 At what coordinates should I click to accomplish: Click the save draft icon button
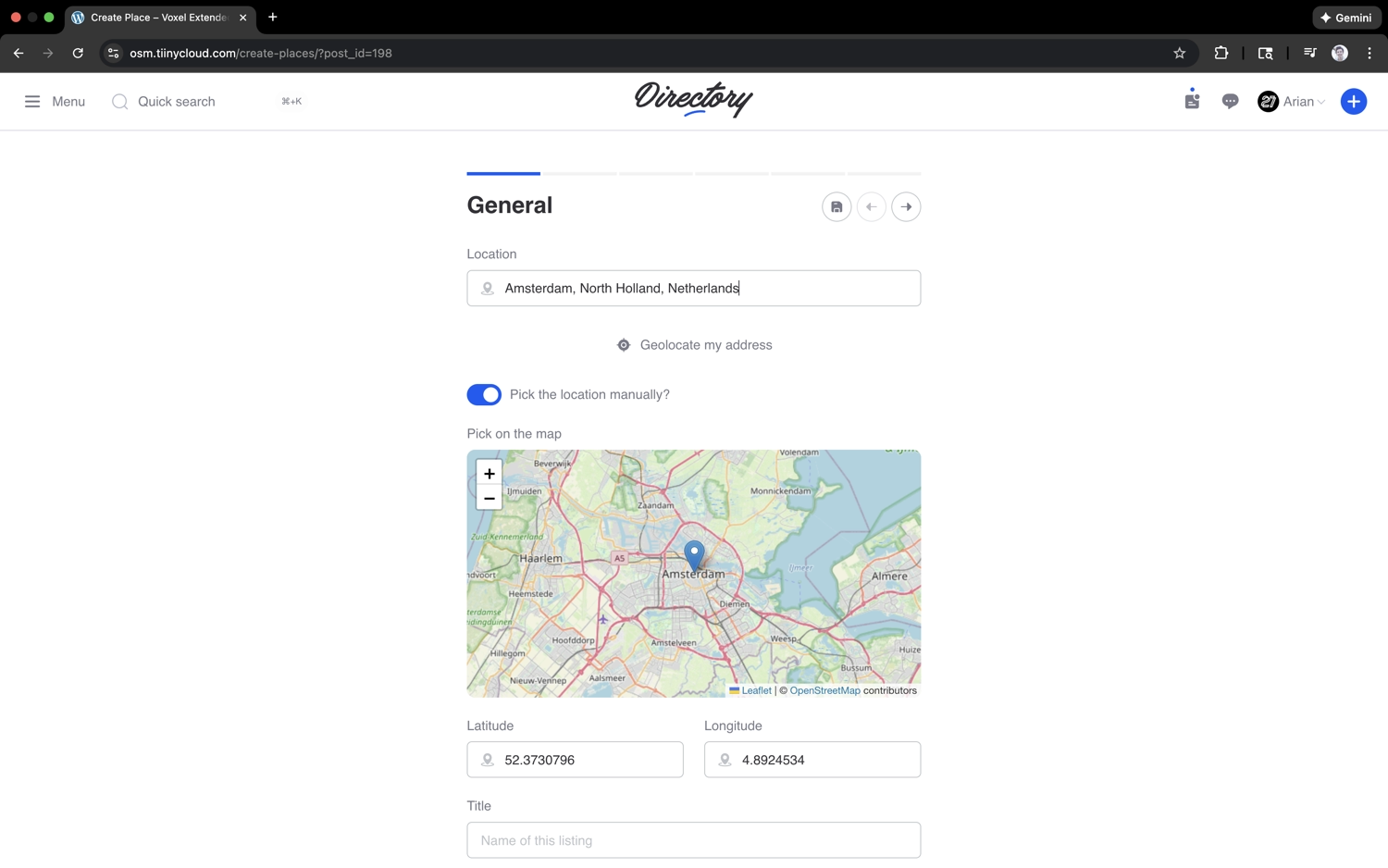point(836,207)
